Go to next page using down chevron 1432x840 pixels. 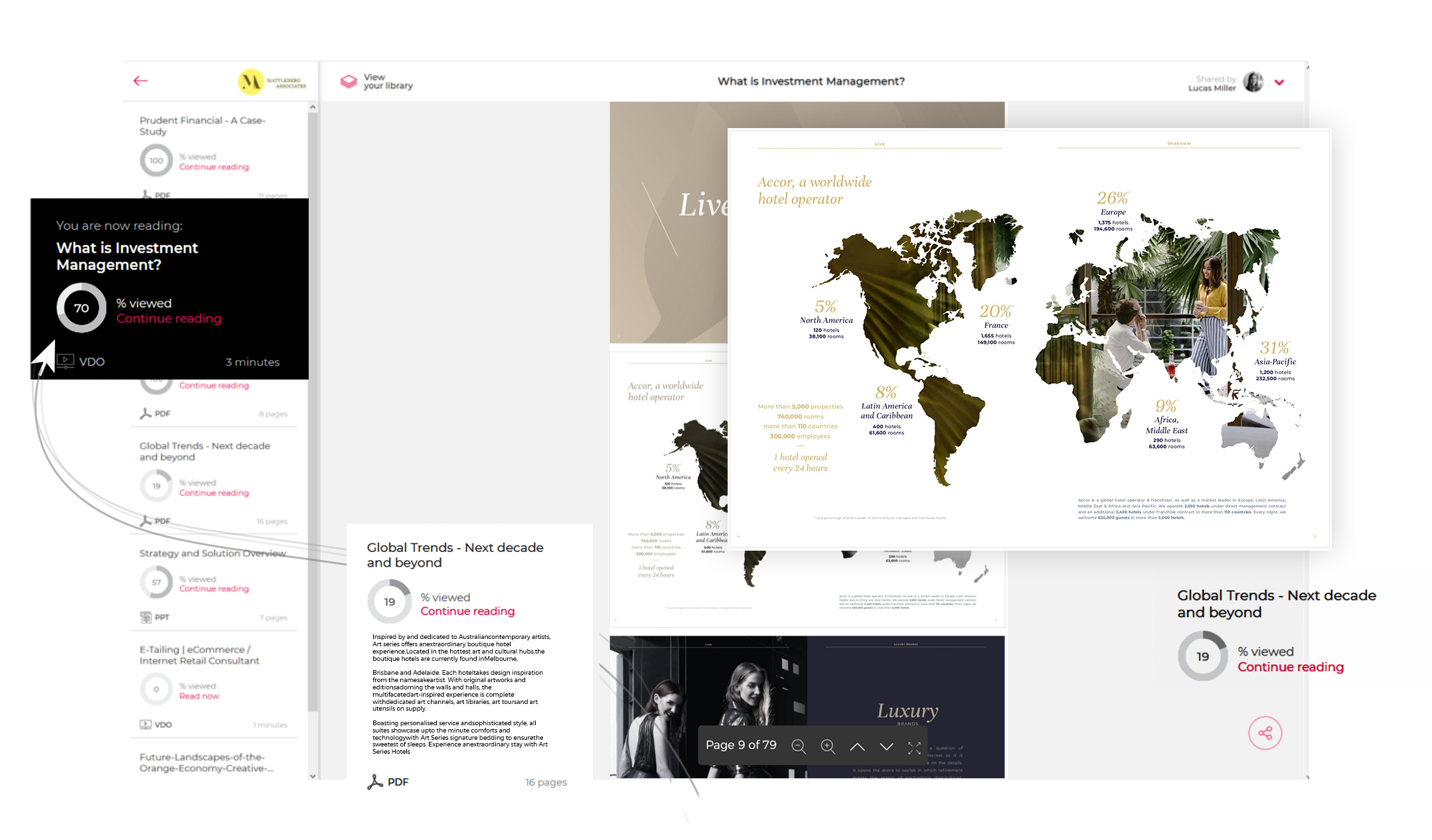pos(886,746)
